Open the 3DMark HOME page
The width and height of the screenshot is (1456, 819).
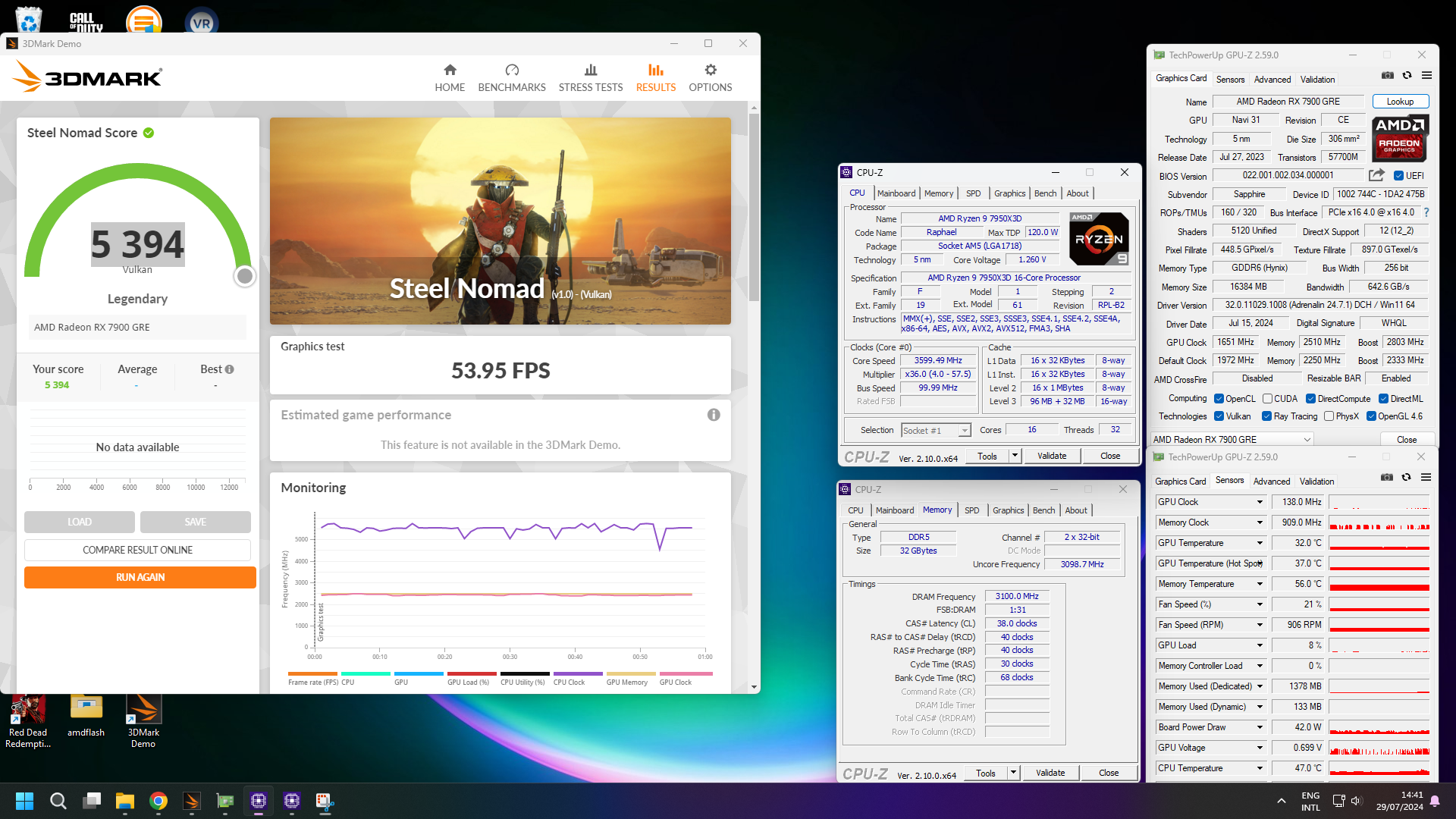point(450,78)
